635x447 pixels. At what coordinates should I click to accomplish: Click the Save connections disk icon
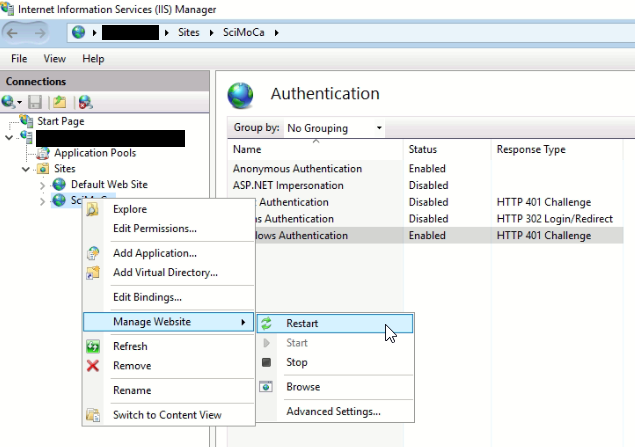pos(36,101)
